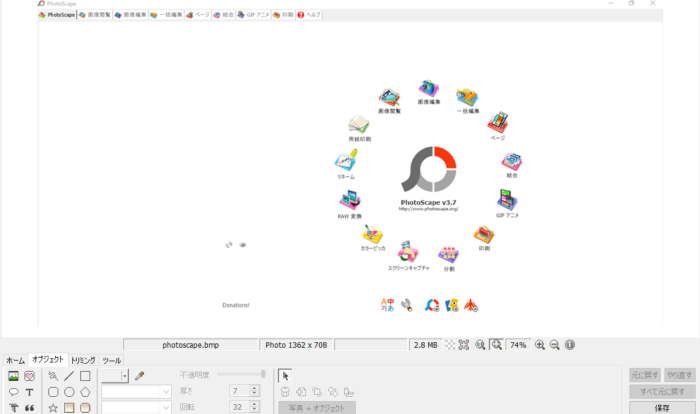The image size is (700, 414).
Task: Select the pentagon shape tool
Action: click(85, 392)
